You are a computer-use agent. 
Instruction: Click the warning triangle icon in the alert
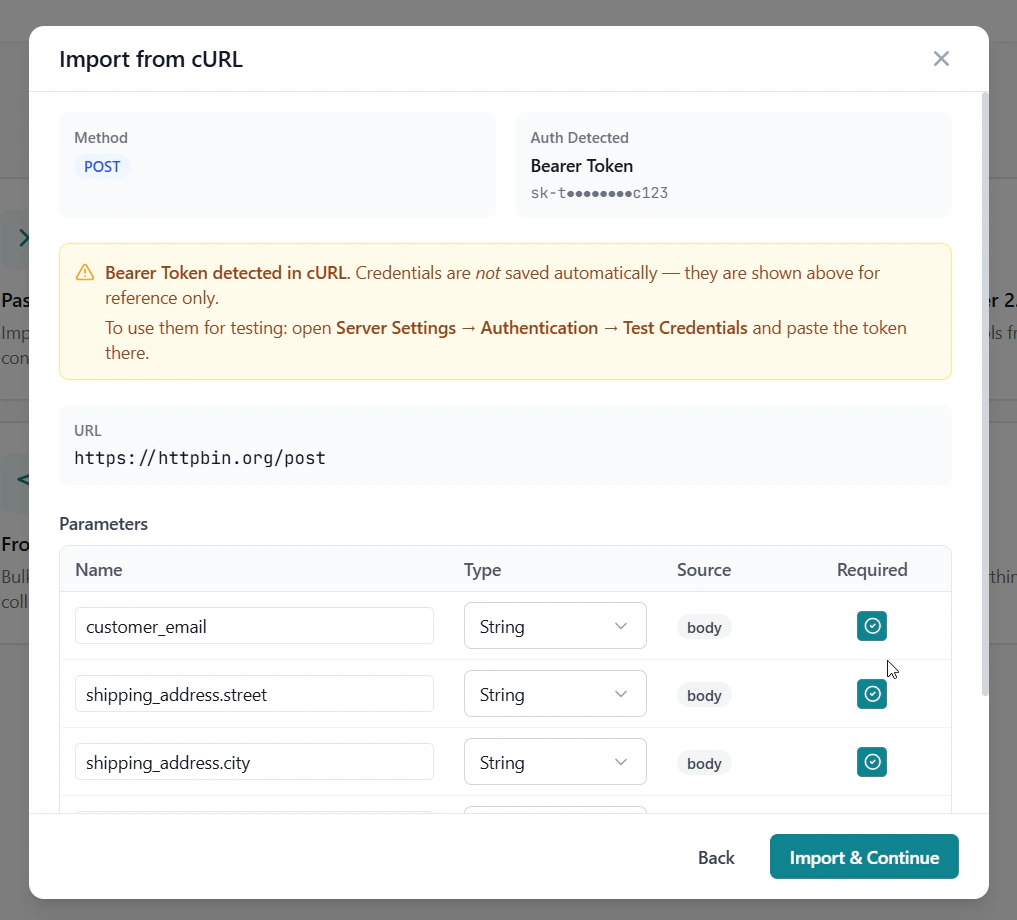(85, 272)
